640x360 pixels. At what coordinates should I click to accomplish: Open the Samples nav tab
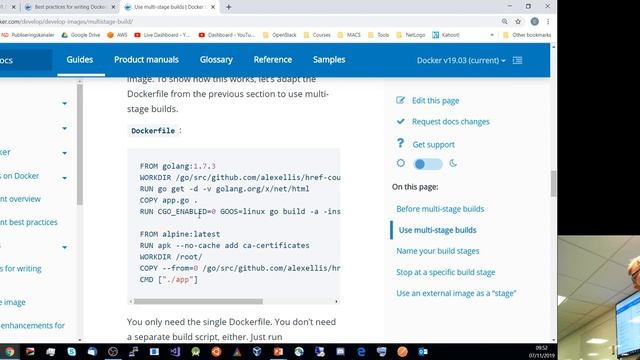[x=329, y=60]
